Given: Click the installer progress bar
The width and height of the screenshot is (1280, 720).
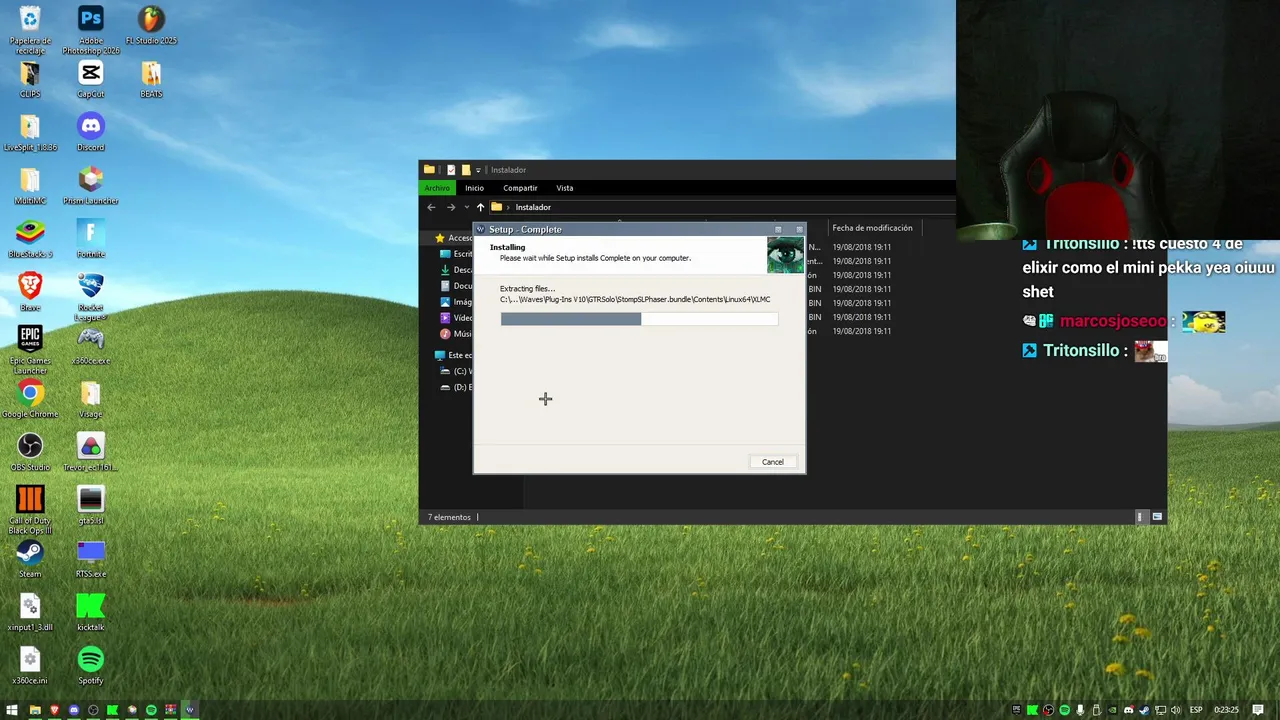Looking at the screenshot, I should (639, 319).
